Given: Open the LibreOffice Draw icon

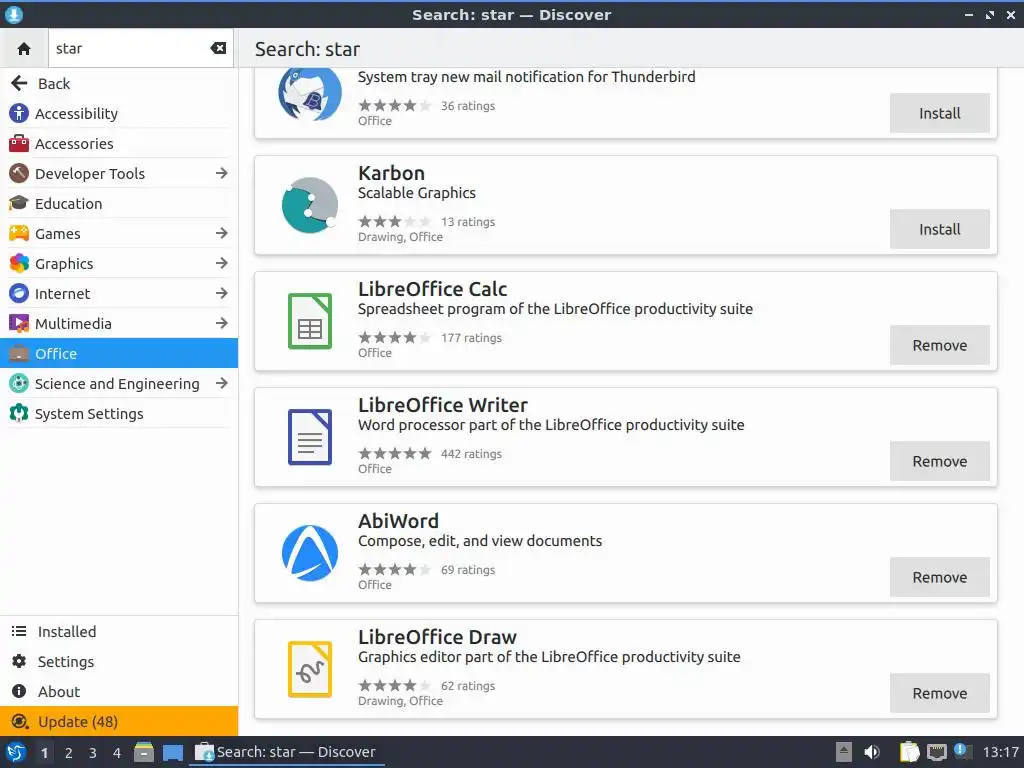Looking at the screenshot, I should coord(310,669).
